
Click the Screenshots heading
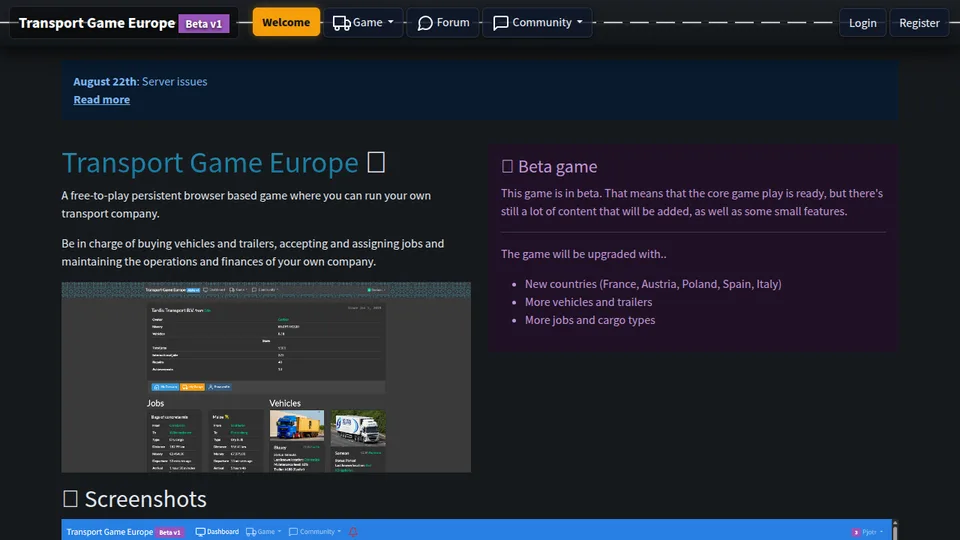134,499
